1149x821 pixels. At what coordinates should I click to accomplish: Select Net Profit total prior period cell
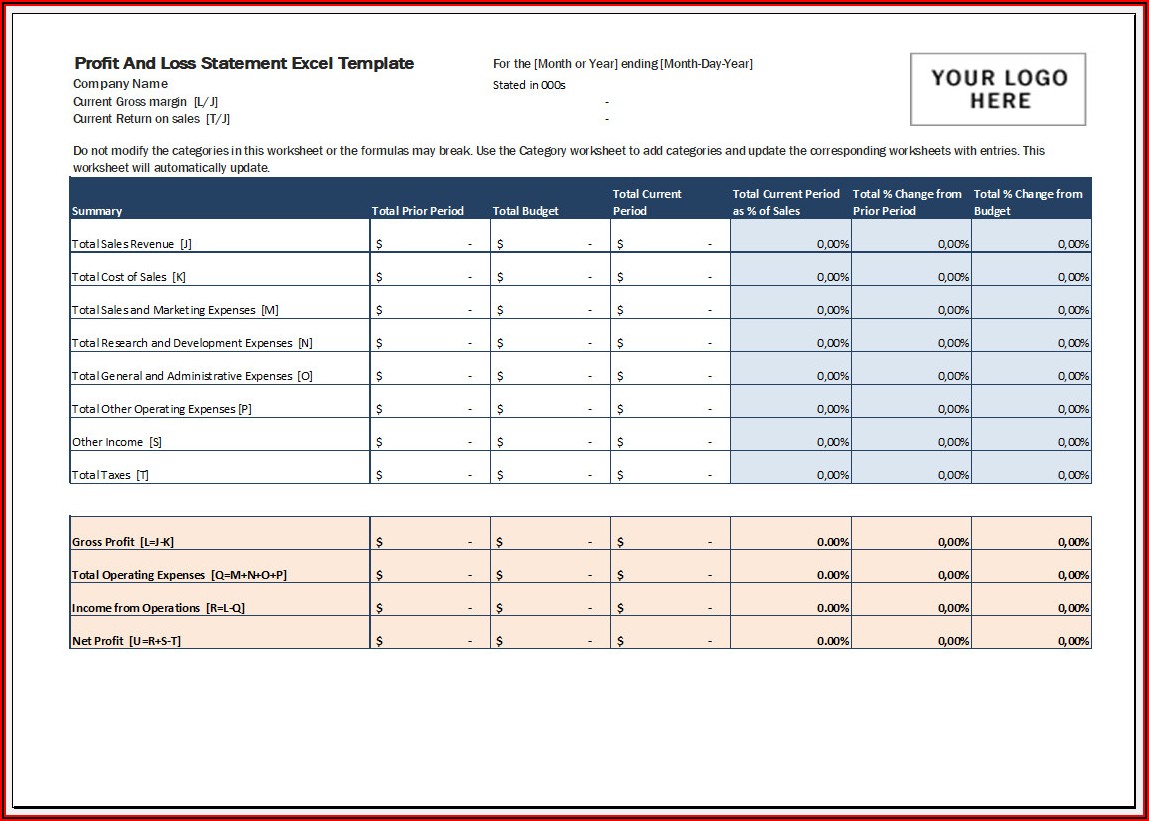[x=429, y=641]
